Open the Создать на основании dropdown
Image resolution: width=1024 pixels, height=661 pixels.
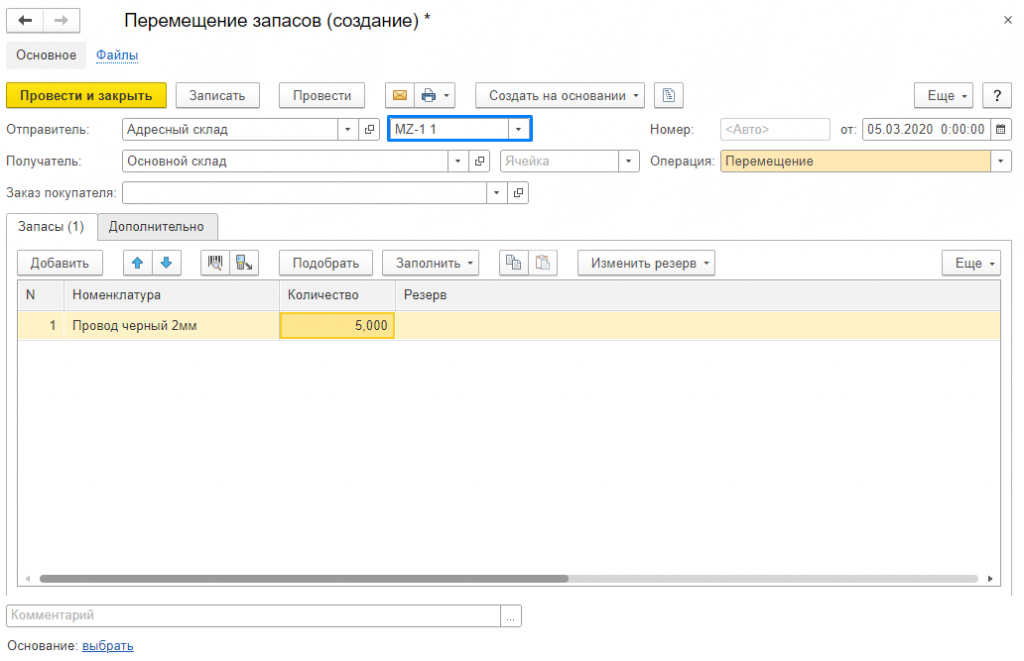pos(560,95)
